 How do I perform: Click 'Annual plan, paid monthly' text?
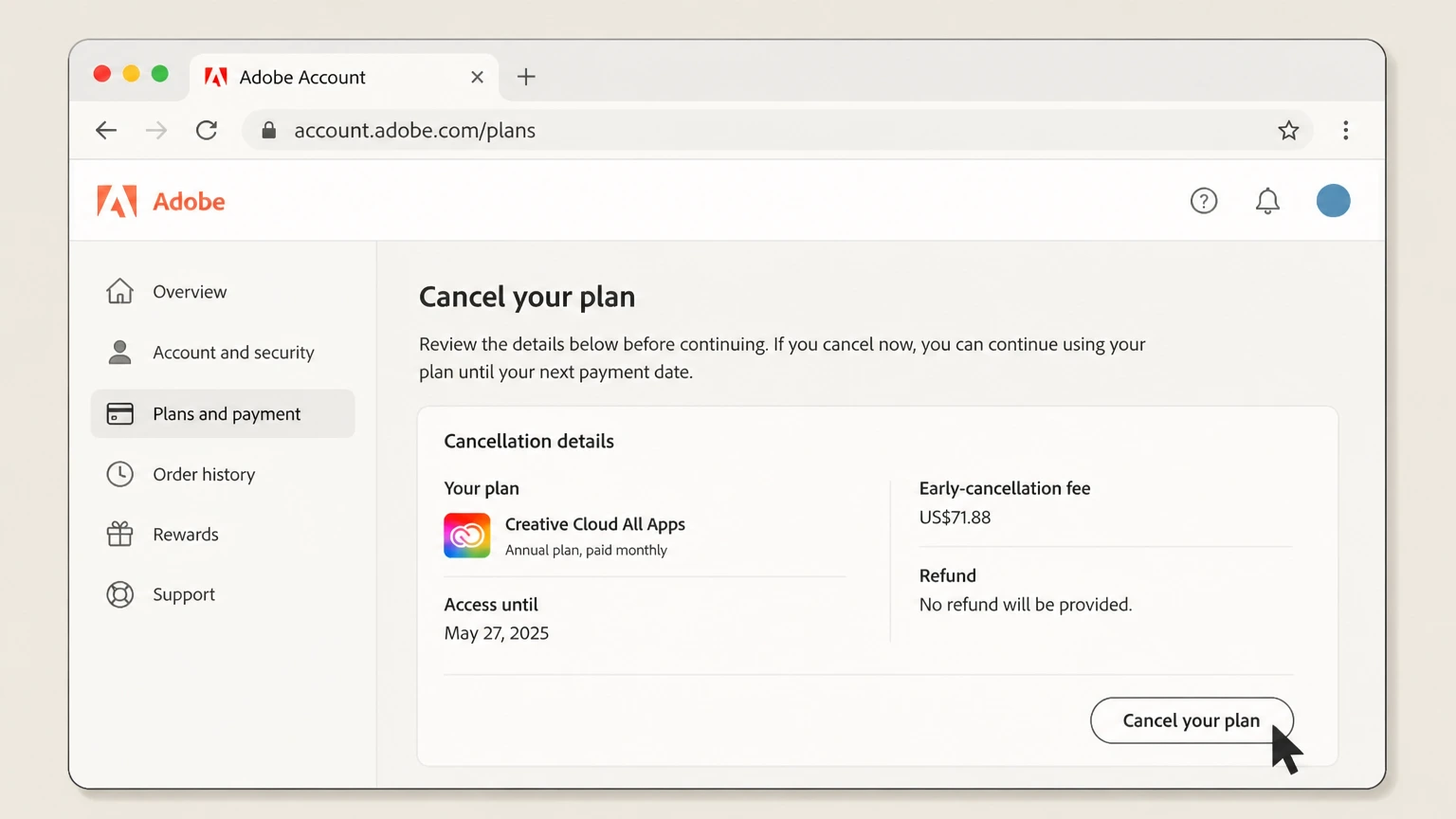(586, 550)
